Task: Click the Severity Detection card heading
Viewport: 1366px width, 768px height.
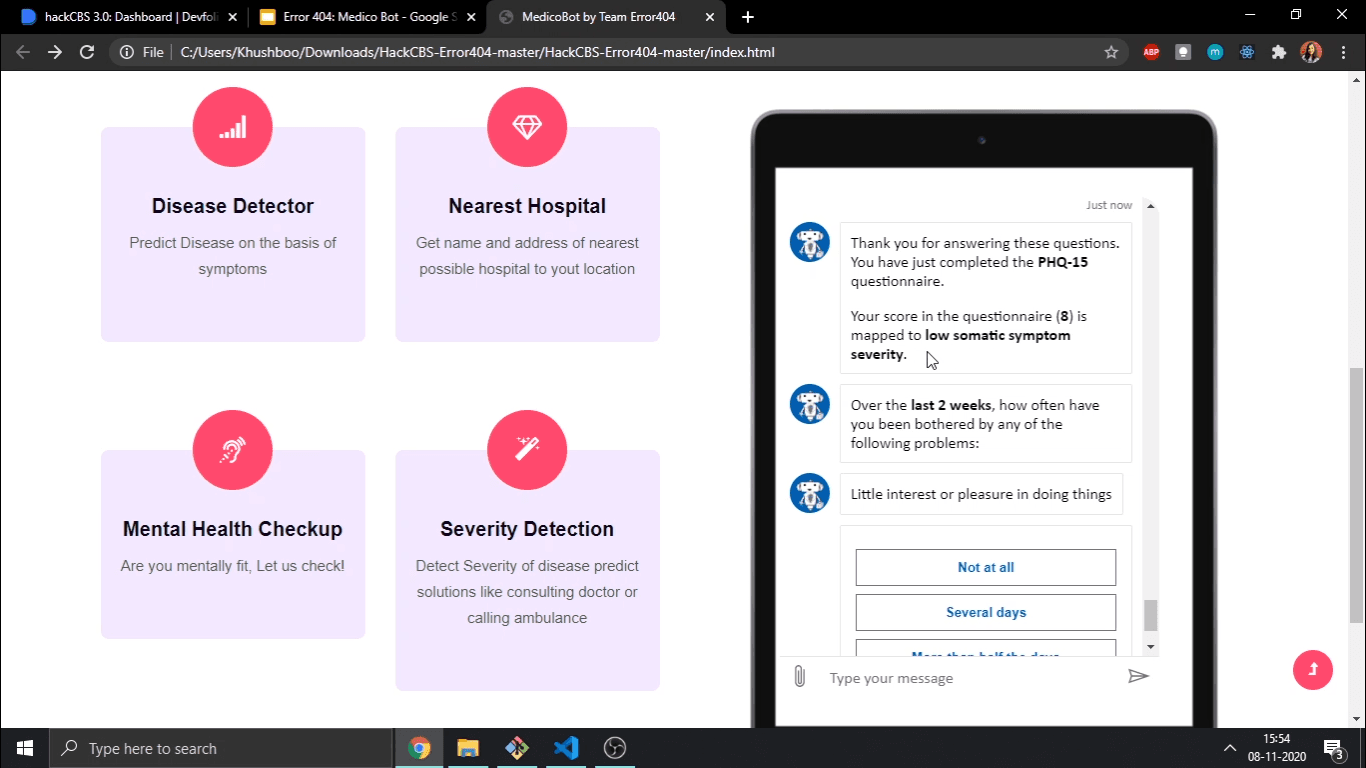Action: coord(527,529)
